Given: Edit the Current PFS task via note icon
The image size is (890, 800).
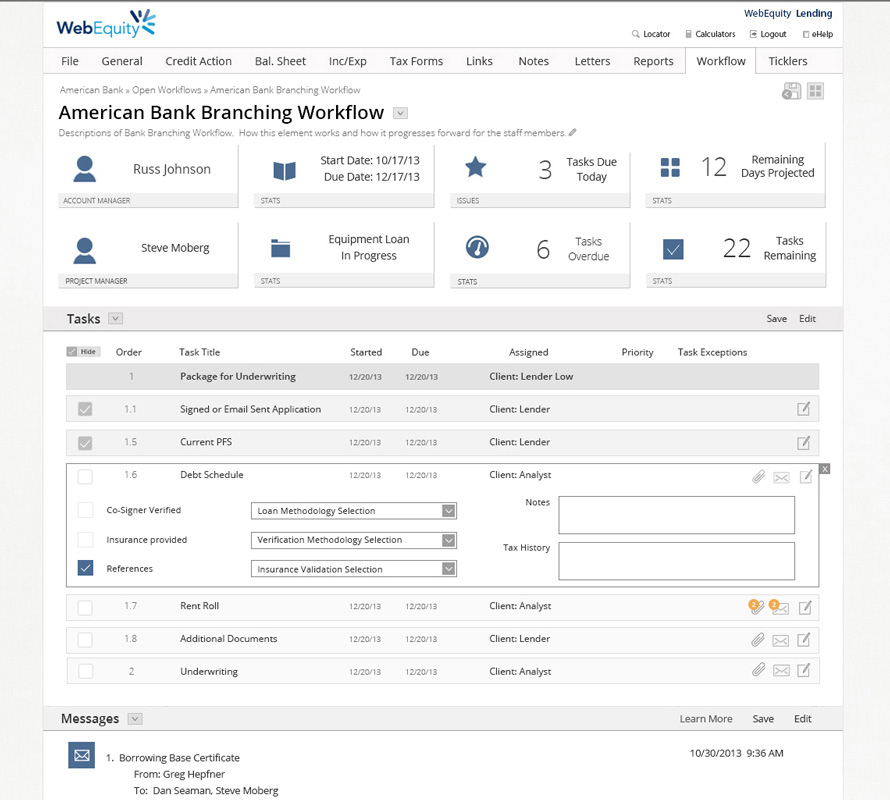Looking at the screenshot, I should click(x=804, y=443).
